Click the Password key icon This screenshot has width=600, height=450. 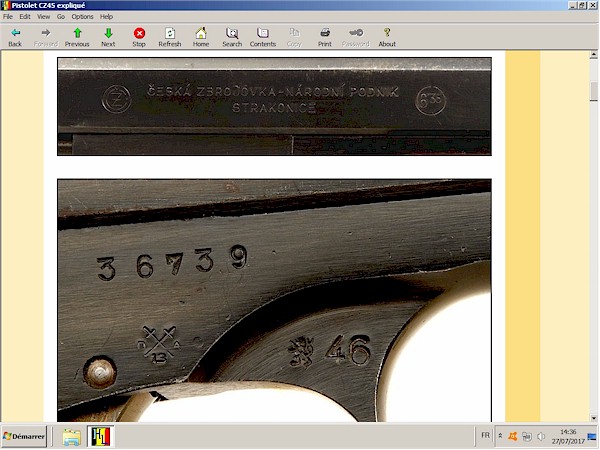tap(355, 37)
